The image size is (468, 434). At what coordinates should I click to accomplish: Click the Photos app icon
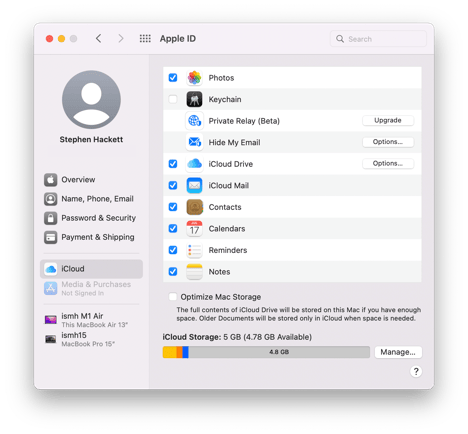[194, 78]
